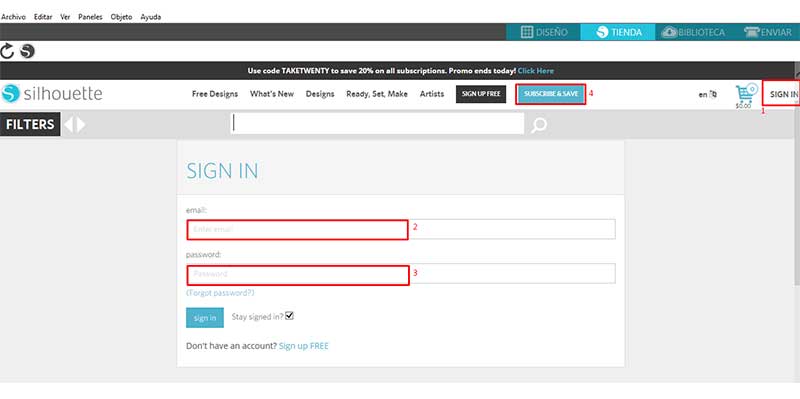Click SIGN IN in the header

(784, 94)
